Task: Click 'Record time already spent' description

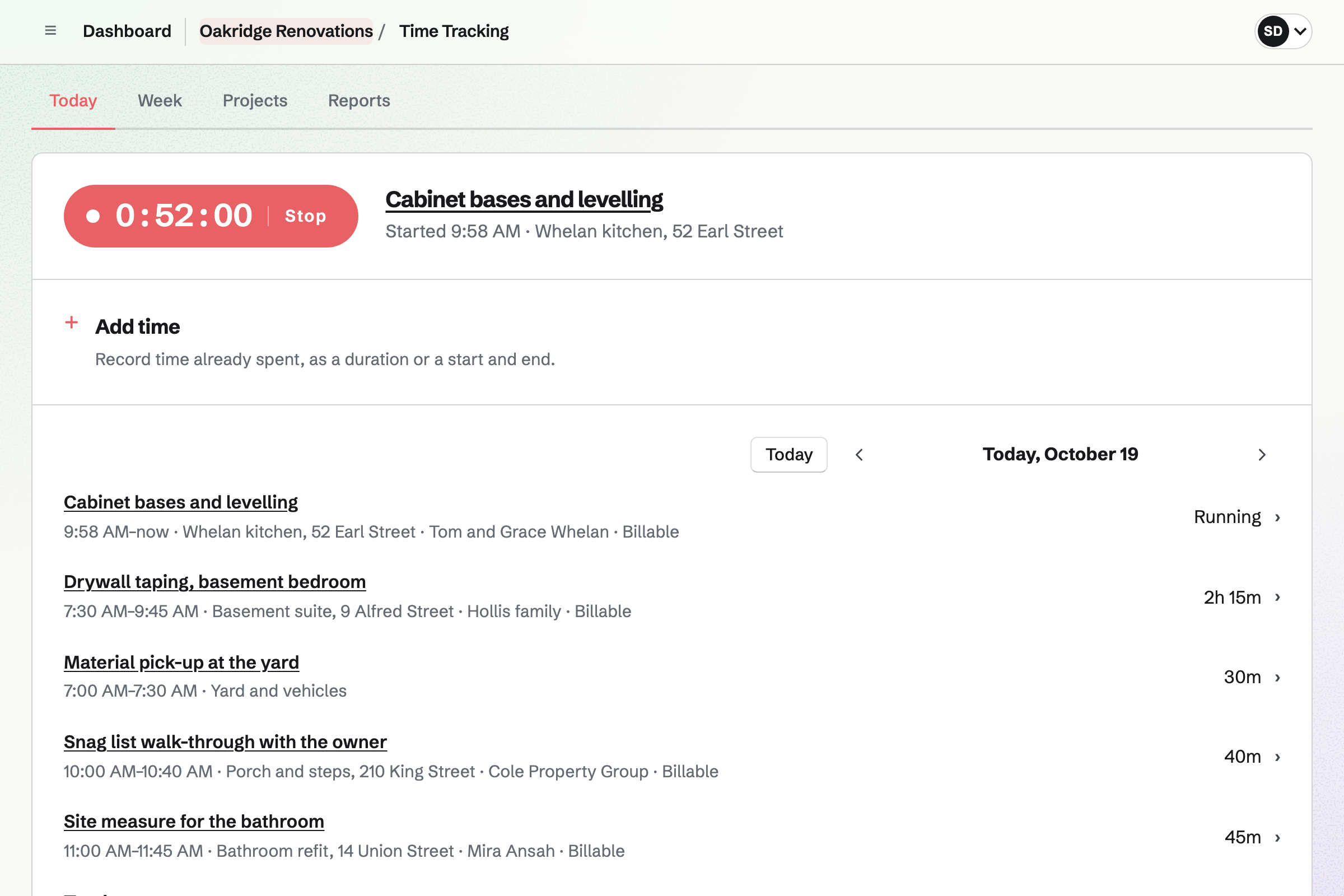Action: pyautogui.click(x=325, y=360)
